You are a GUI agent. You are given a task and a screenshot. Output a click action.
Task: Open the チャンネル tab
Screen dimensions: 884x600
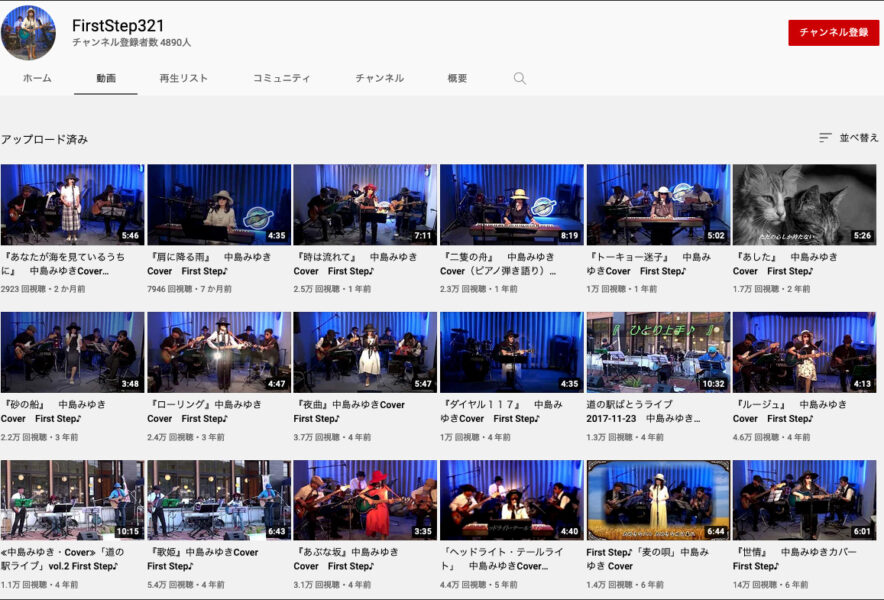379,78
